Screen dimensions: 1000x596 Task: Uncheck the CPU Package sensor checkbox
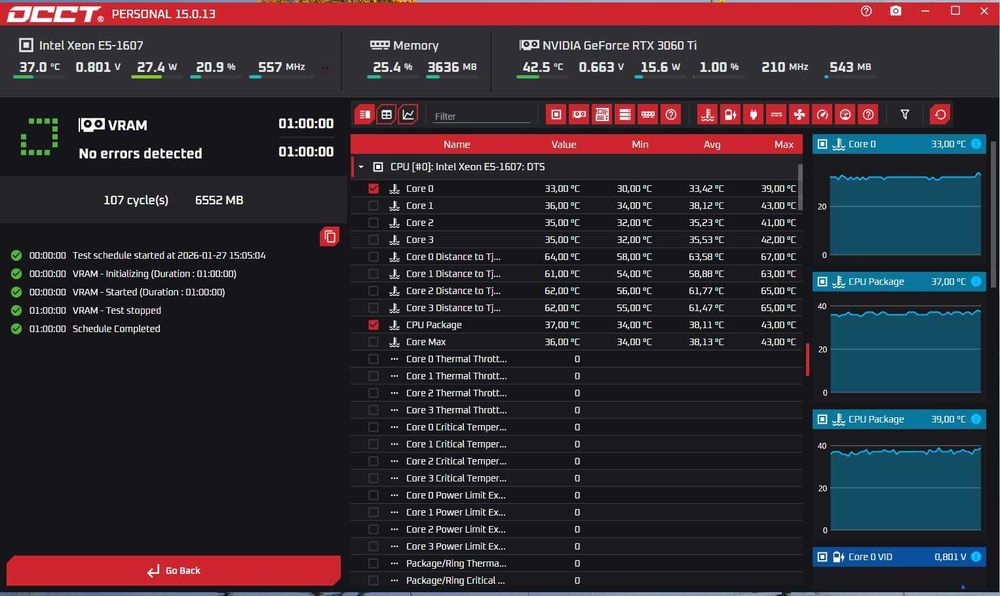tap(374, 325)
